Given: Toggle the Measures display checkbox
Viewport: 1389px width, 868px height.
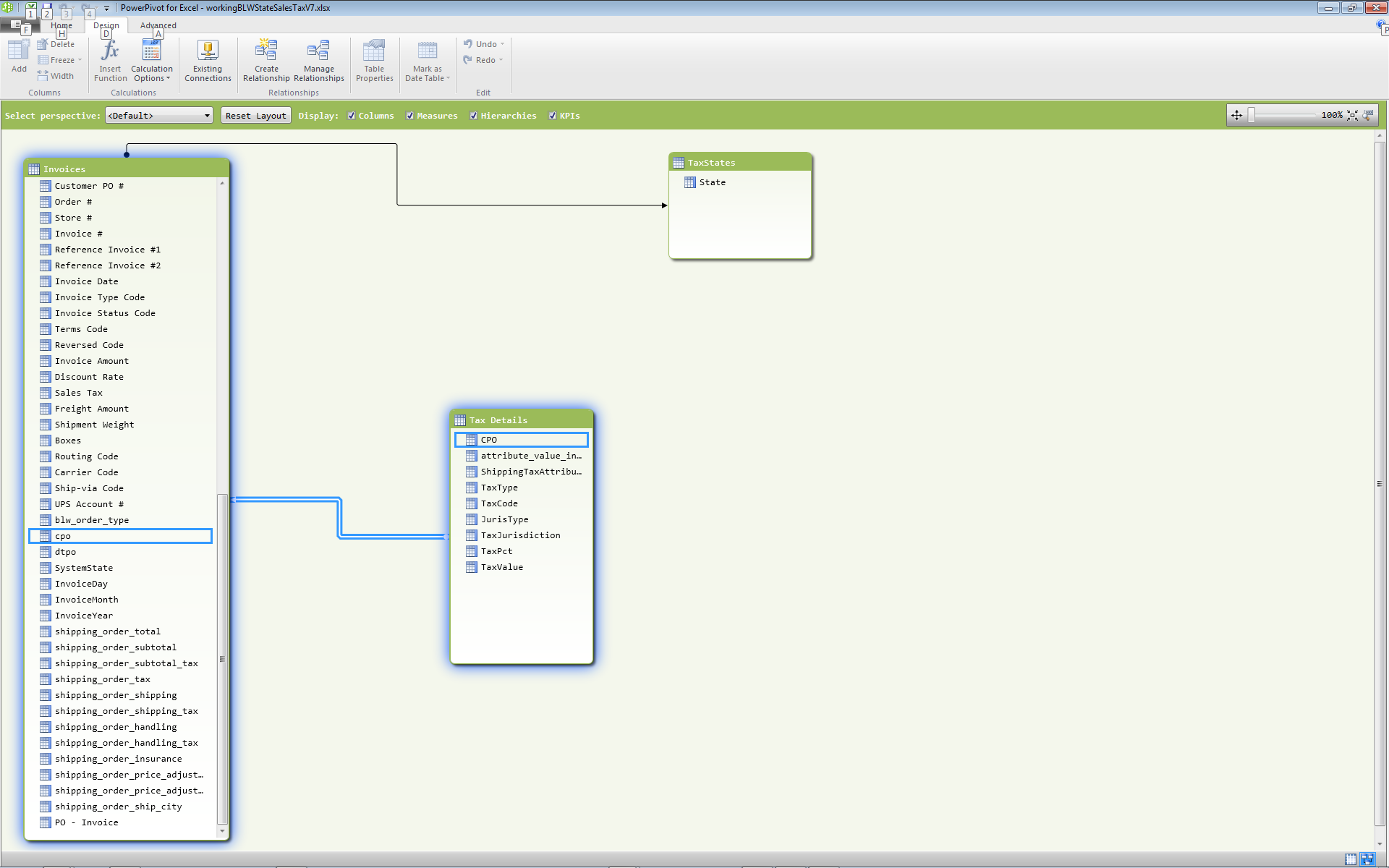Looking at the screenshot, I should point(410,116).
